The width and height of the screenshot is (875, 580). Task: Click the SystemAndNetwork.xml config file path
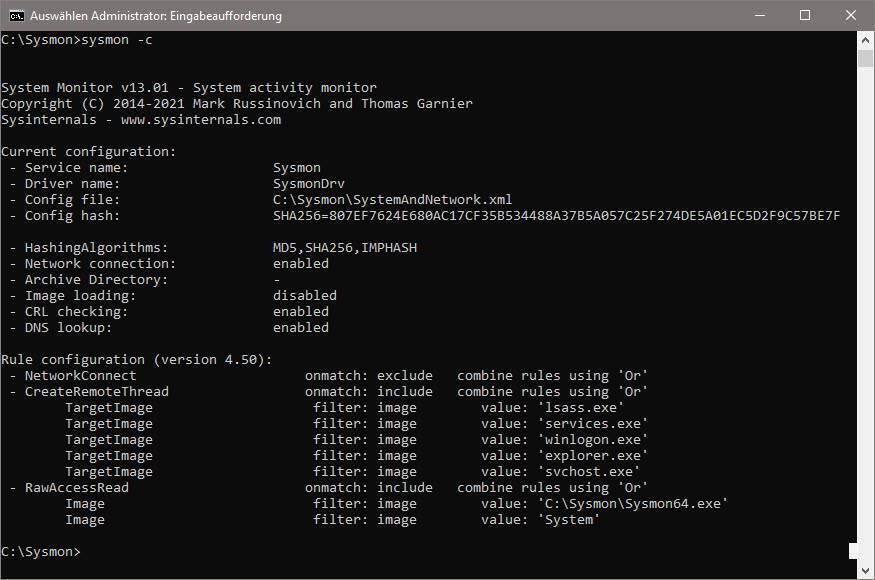click(392, 200)
